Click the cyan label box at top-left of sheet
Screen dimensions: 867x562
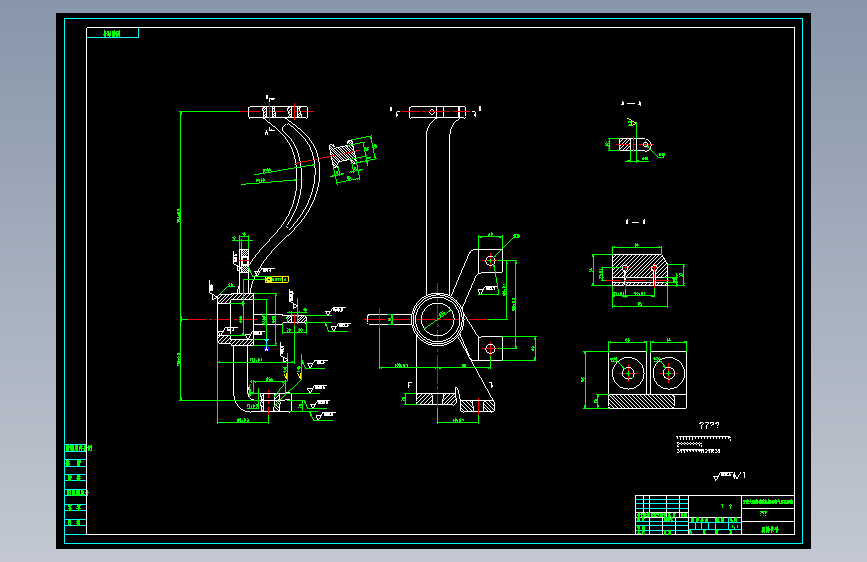click(112, 33)
